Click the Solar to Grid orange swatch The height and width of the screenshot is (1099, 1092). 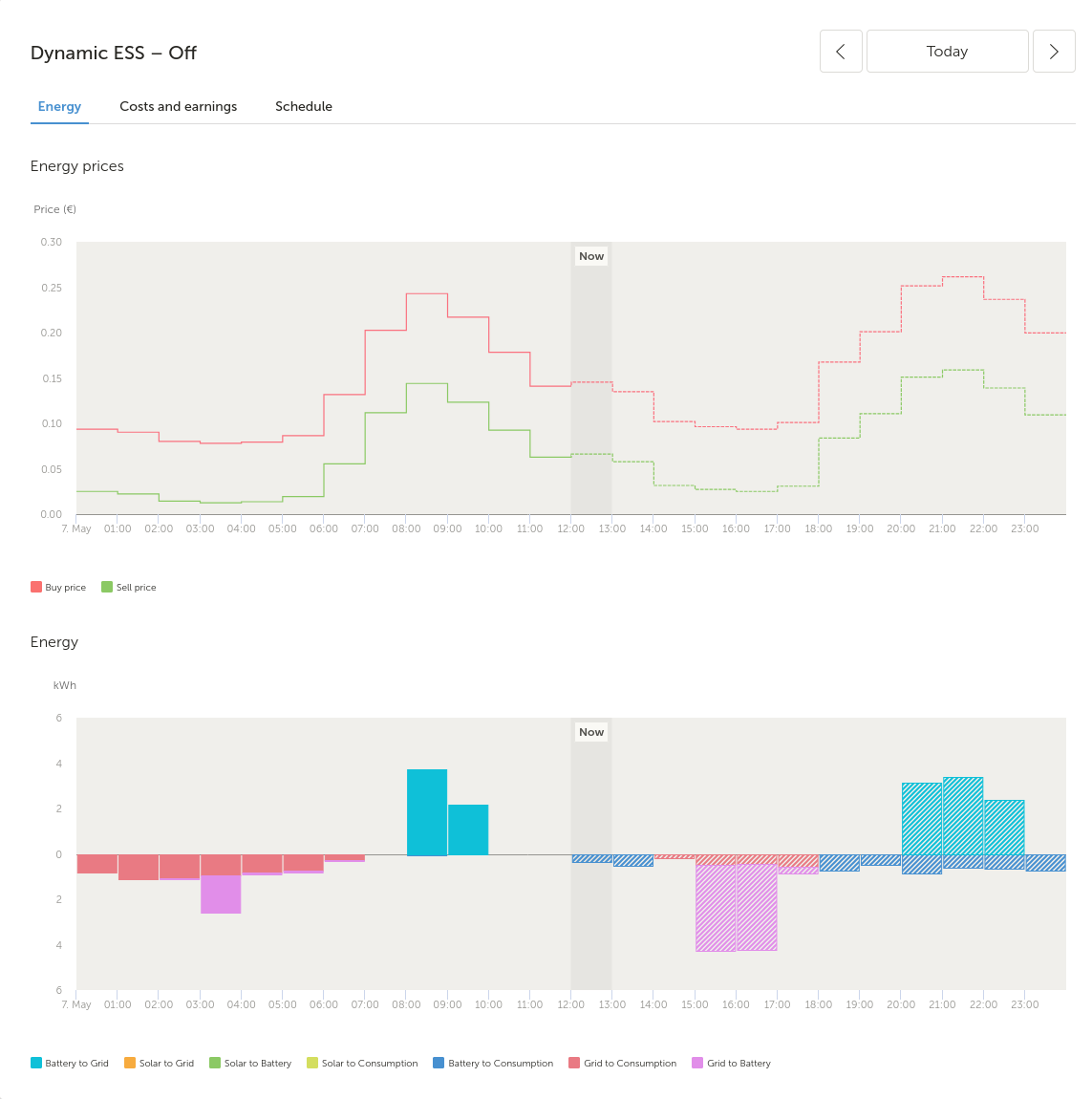(x=130, y=1063)
